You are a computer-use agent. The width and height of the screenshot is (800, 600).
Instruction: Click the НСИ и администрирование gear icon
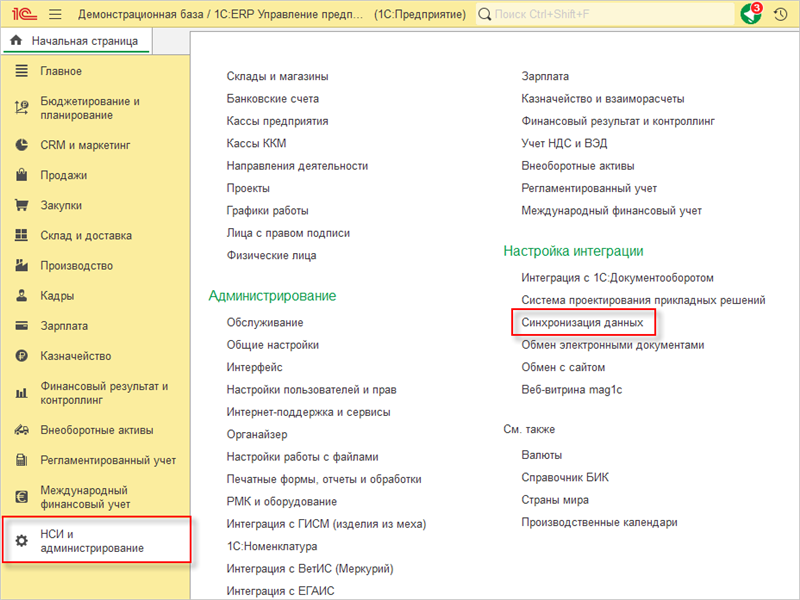click(x=21, y=541)
